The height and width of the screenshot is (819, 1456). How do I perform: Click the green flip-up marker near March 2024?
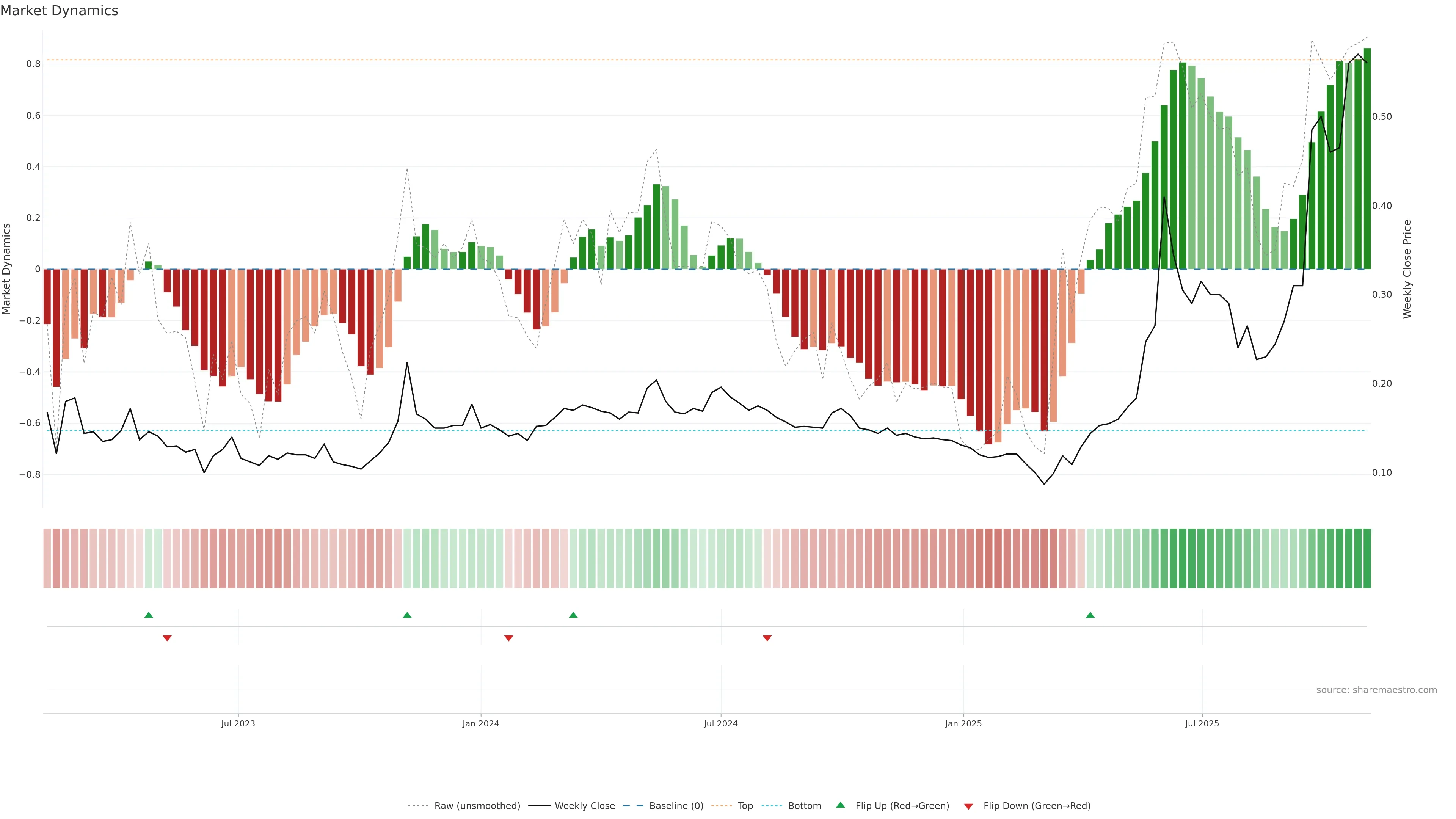tap(573, 615)
